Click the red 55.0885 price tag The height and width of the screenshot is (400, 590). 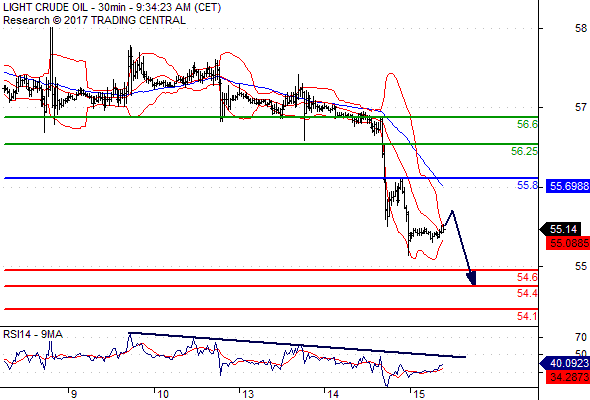568,243
